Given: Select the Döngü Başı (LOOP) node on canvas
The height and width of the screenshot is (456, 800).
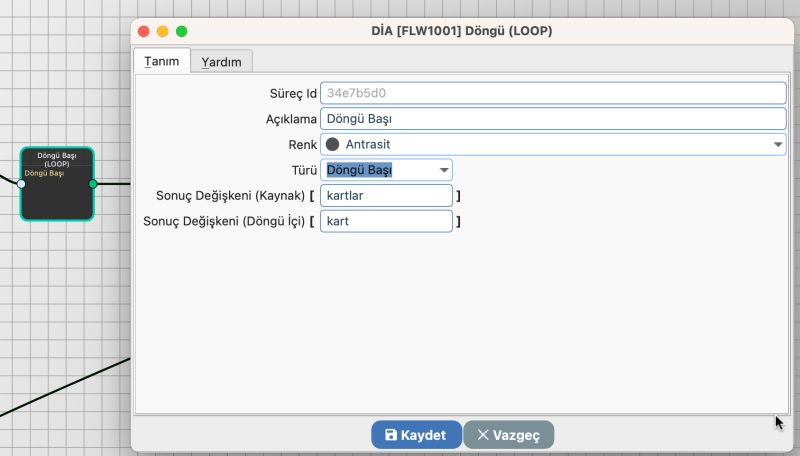Looking at the screenshot, I should click(57, 195).
